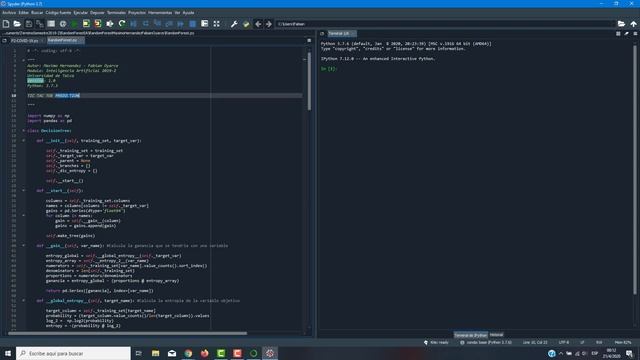Collapse the __gain__ method fold arrow

[x=23, y=246]
